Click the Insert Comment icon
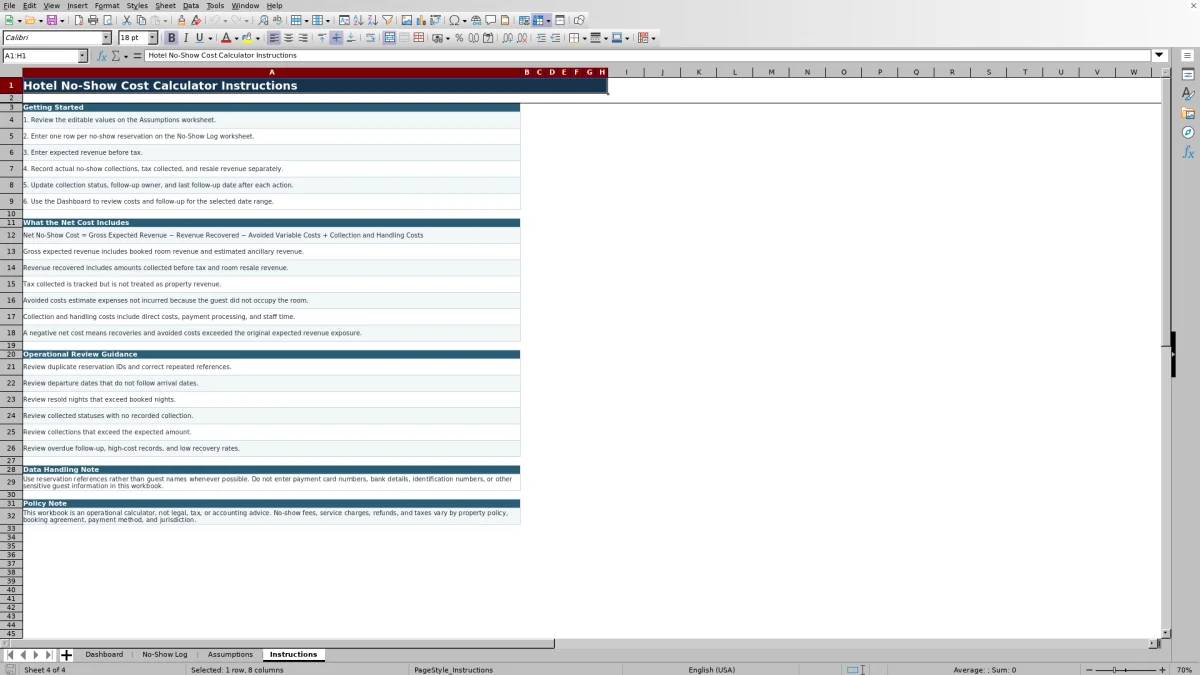 491,20
